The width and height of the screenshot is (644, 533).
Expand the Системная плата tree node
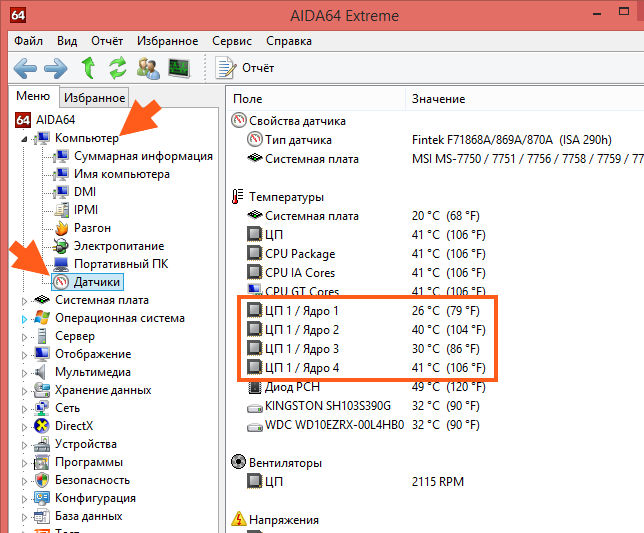coord(24,301)
